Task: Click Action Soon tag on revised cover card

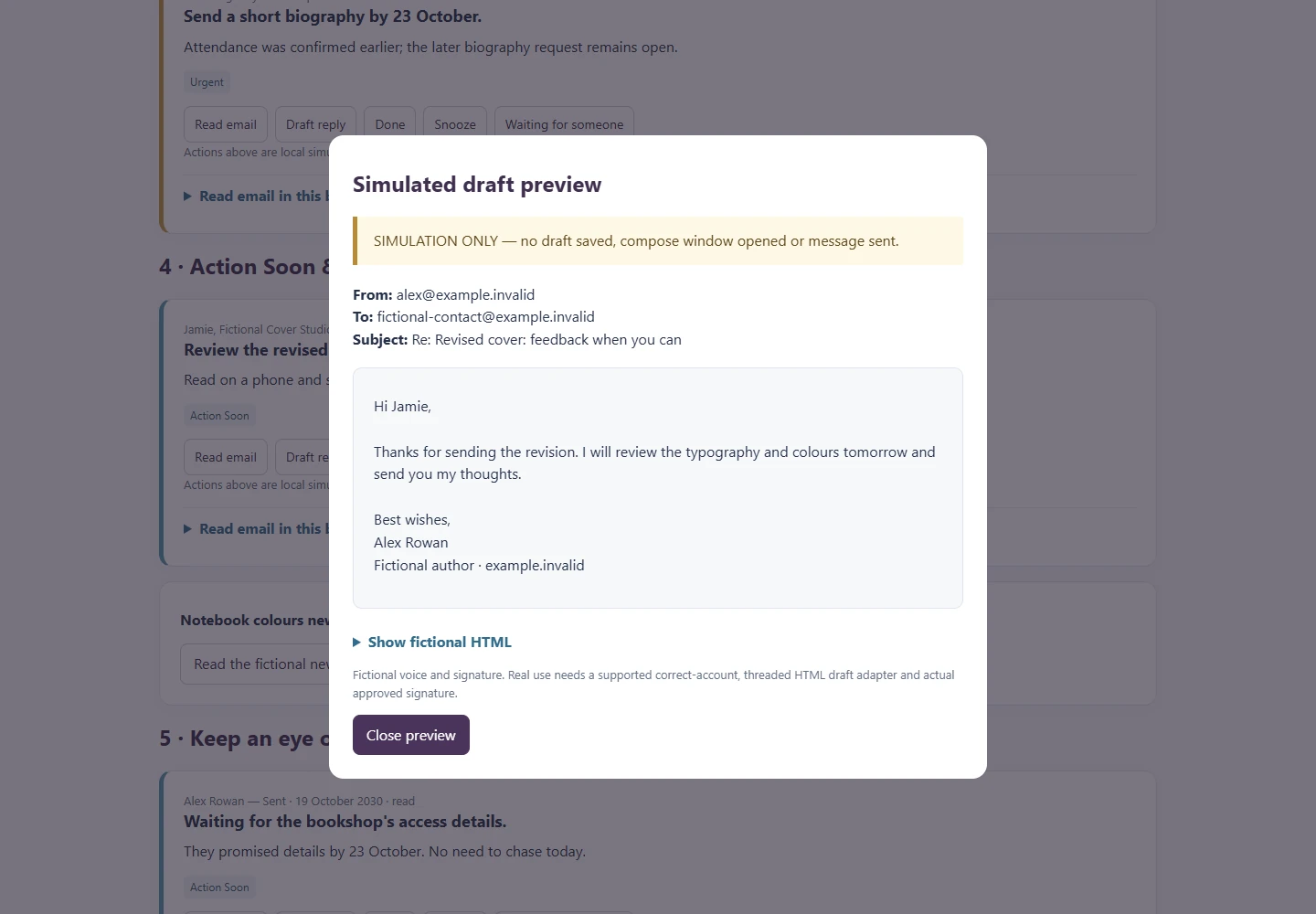Action: click(219, 416)
